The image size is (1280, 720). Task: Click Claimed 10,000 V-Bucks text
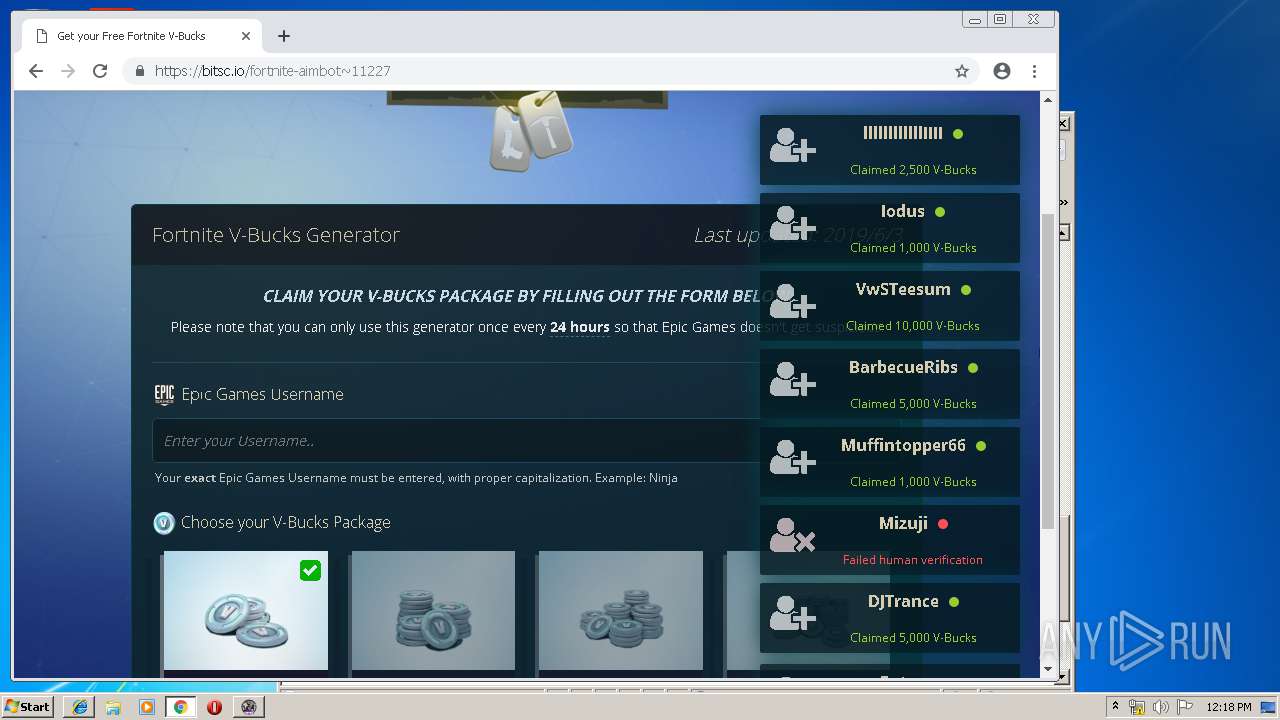tap(913, 326)
